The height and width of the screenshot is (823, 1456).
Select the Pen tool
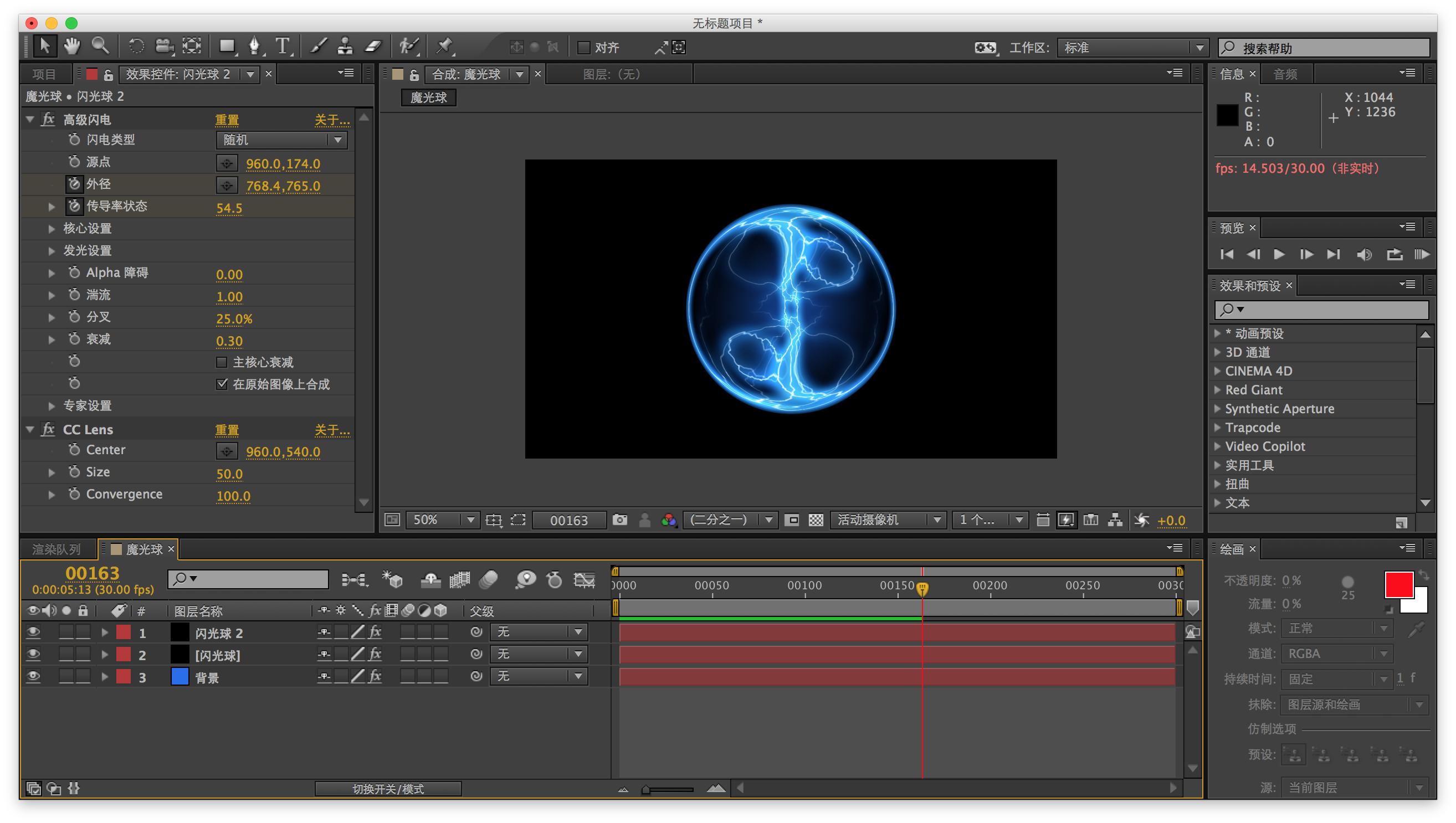click(254, 47)
